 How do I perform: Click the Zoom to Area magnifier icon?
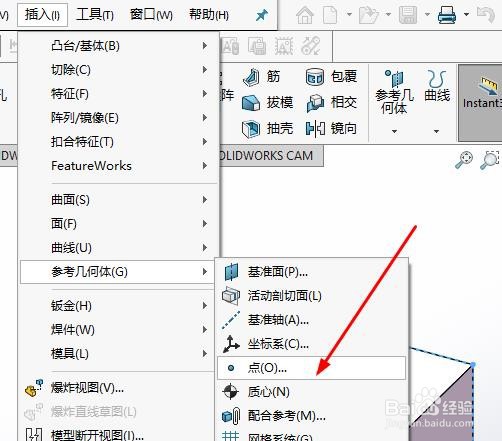coord(489,160)
